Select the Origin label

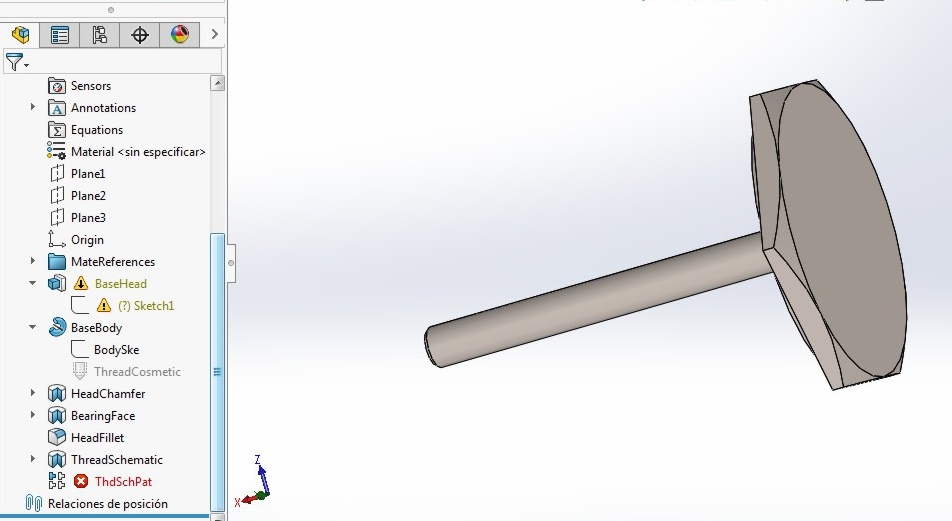tap(87, 240)
